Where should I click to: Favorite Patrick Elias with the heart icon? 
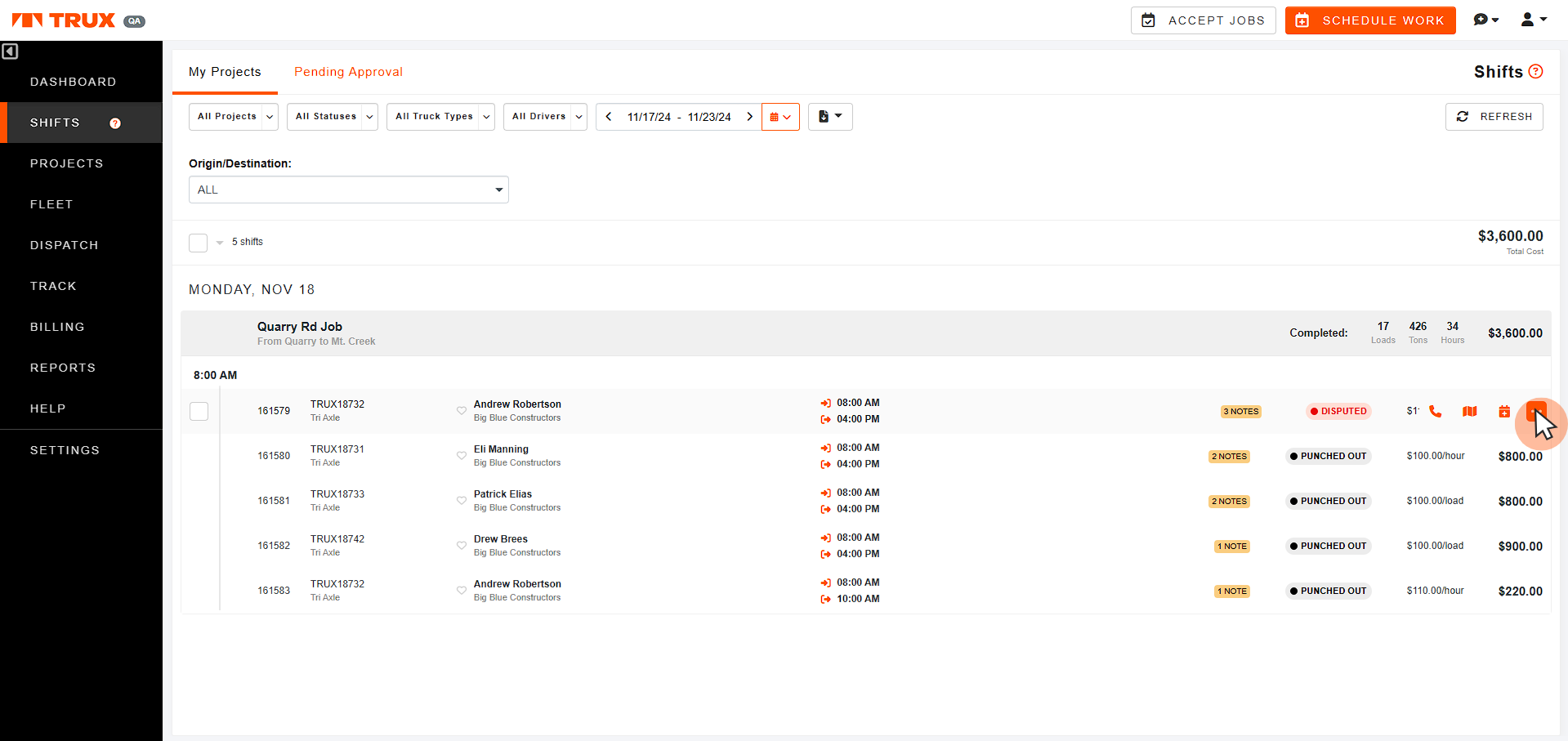[462, 500]
